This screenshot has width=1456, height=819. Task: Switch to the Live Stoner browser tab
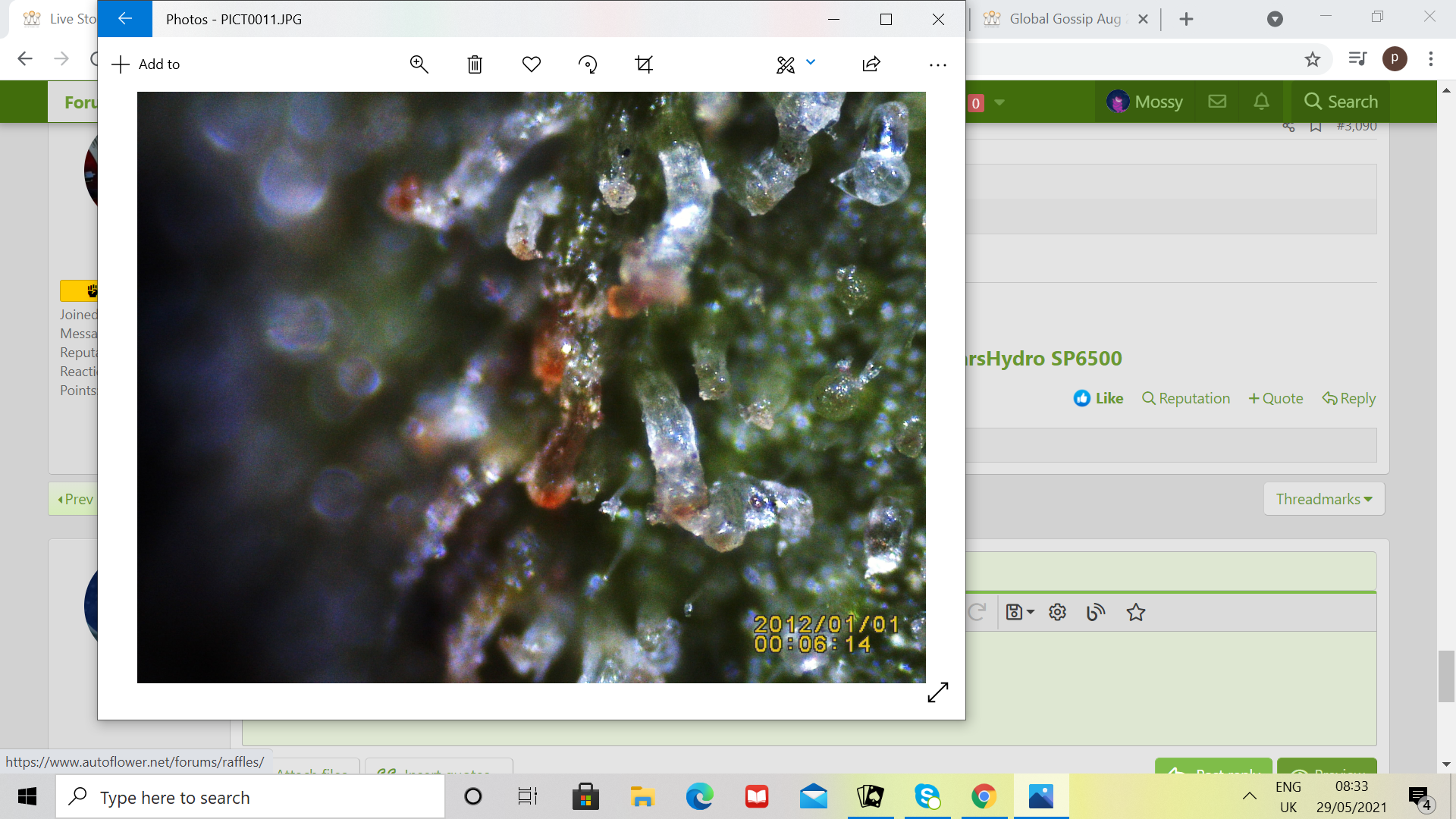(x=59, y=19)
